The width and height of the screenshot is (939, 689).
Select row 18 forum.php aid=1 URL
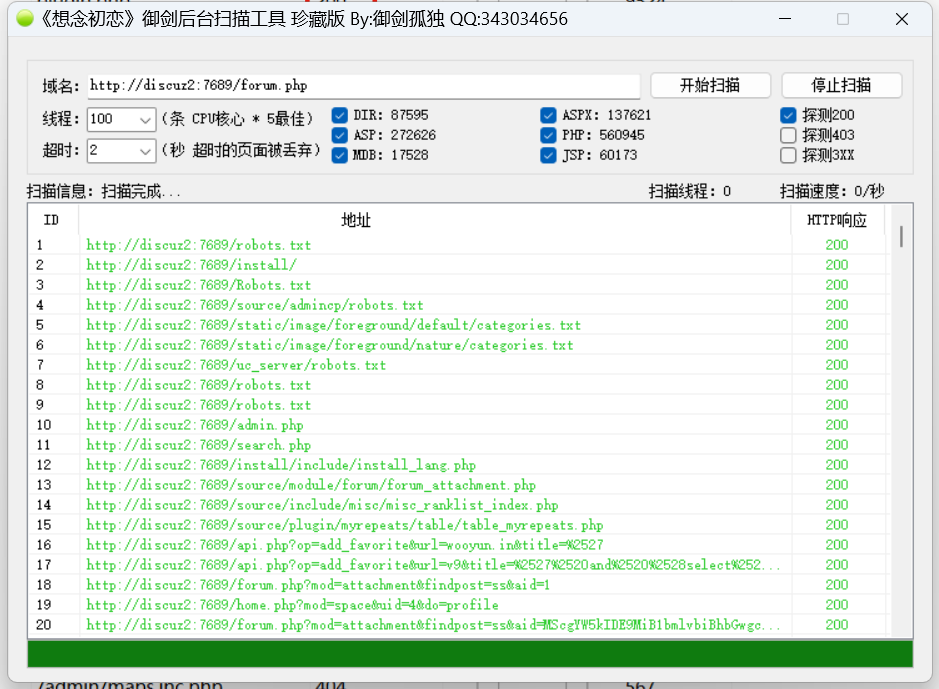coord(318,585)
